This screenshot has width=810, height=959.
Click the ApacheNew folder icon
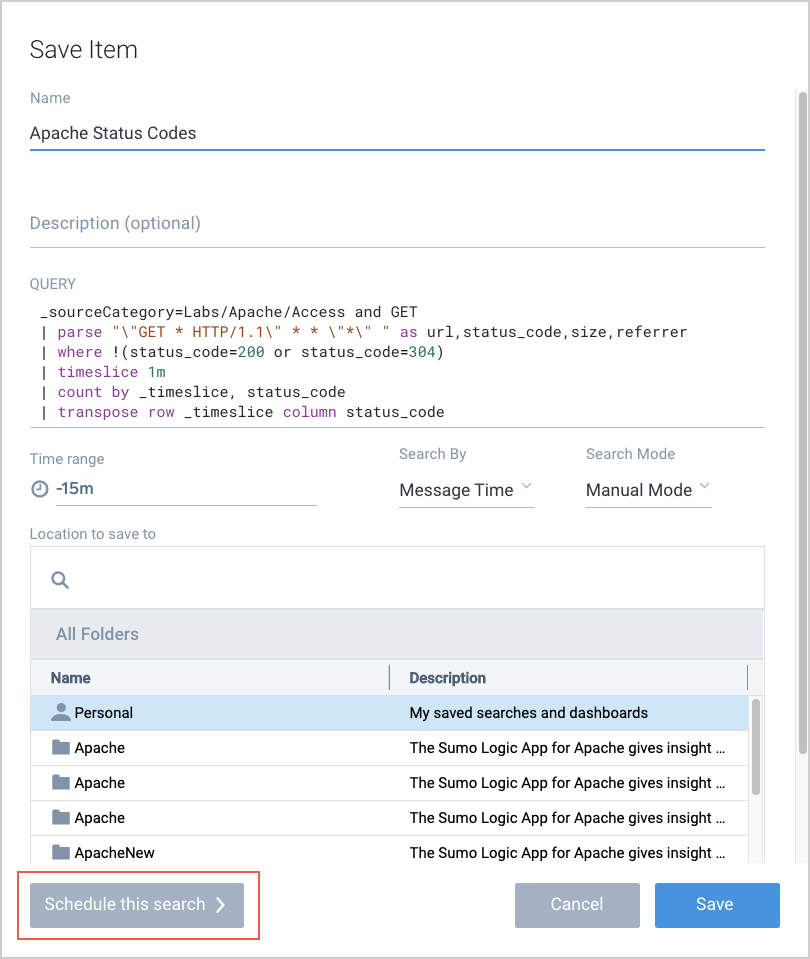coord(61,853)
